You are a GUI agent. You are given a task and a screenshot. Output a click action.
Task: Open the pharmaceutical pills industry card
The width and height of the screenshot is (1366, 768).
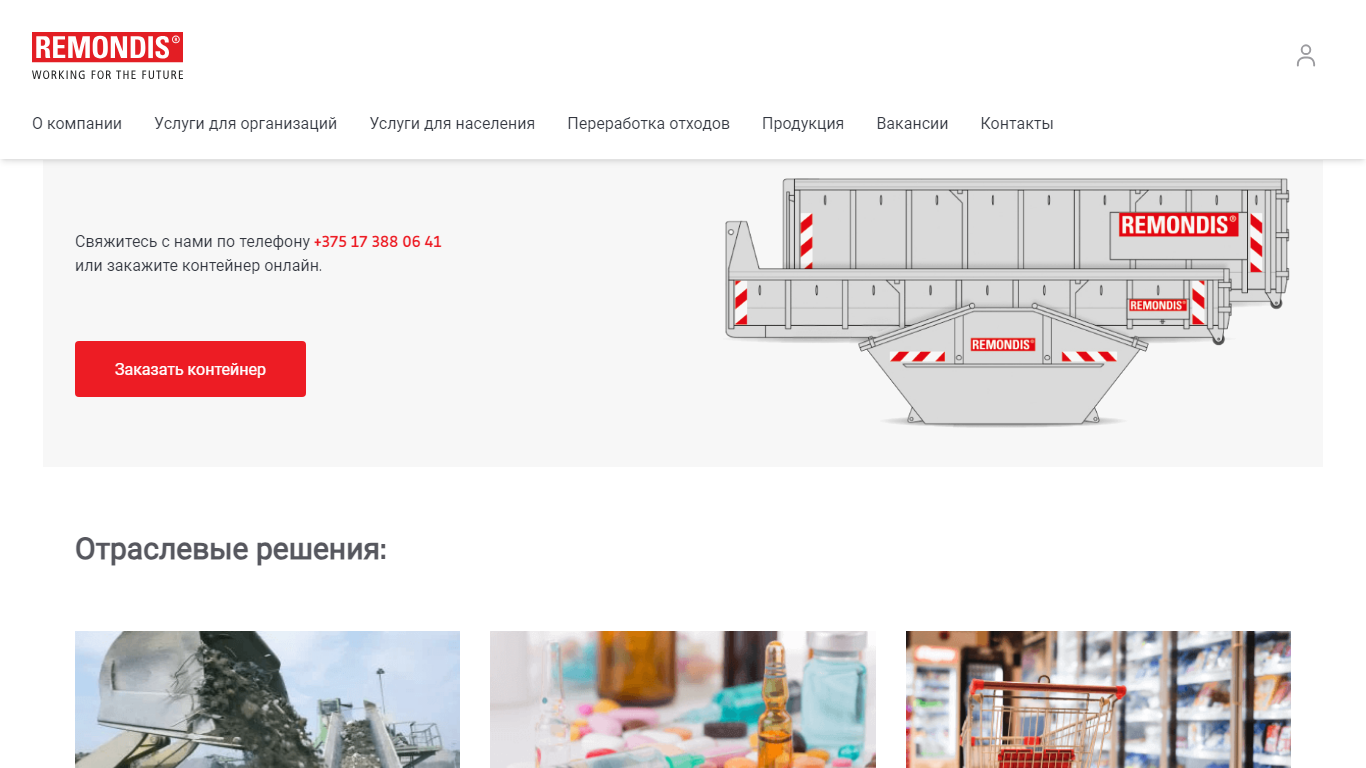click(x=683, y=699)
